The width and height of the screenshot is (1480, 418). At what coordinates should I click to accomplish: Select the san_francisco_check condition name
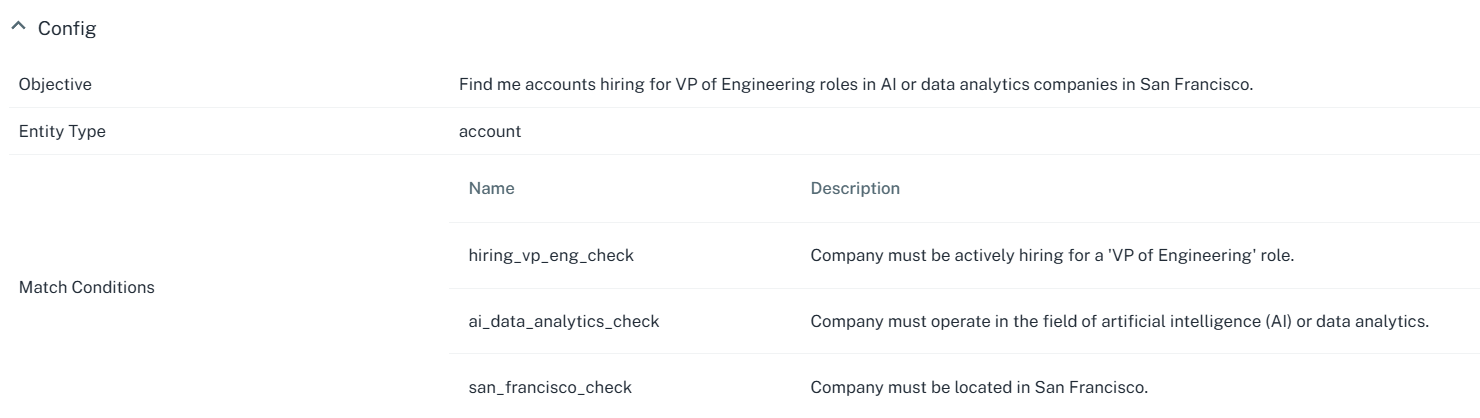pos(550,387)
